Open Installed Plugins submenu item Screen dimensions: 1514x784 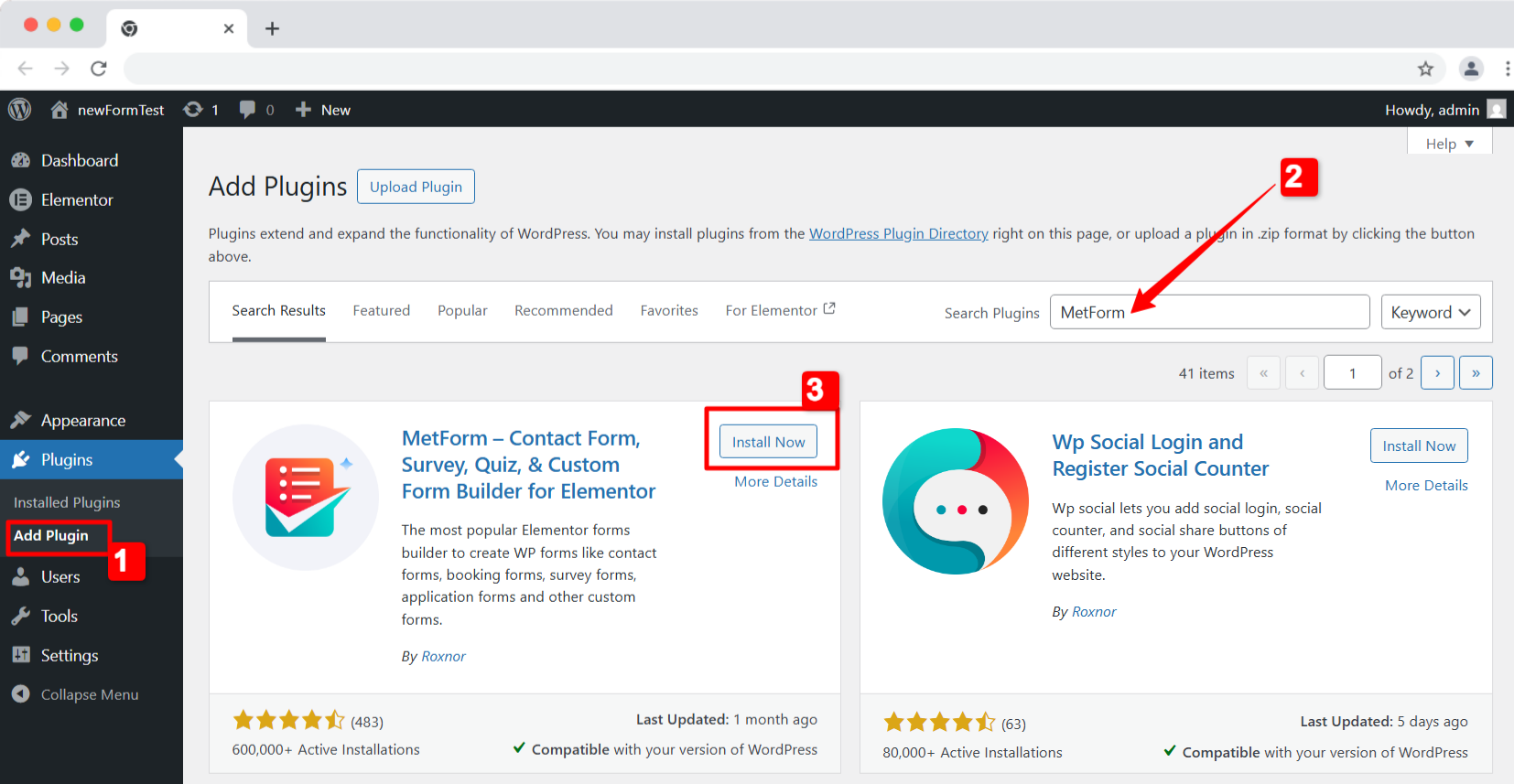click(x=67, y=502)
